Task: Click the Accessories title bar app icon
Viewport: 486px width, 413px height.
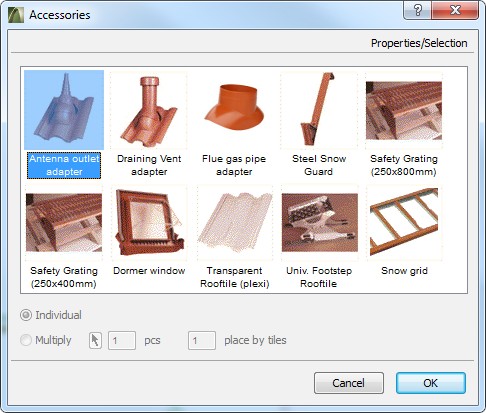Action: (x=16, y=15)
